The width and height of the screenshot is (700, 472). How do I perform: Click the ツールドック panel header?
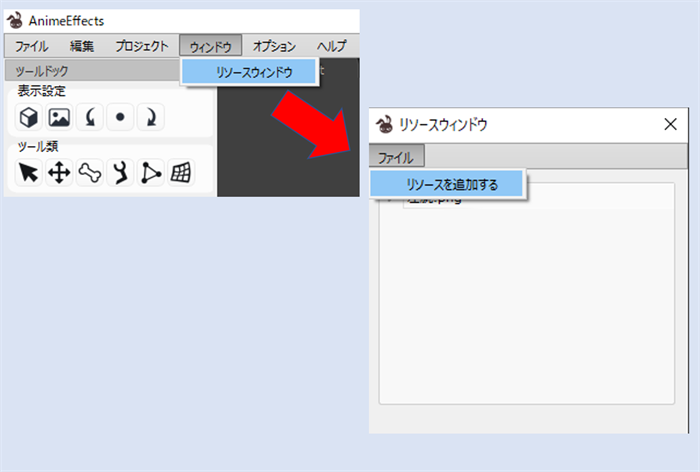coord(92,71)
